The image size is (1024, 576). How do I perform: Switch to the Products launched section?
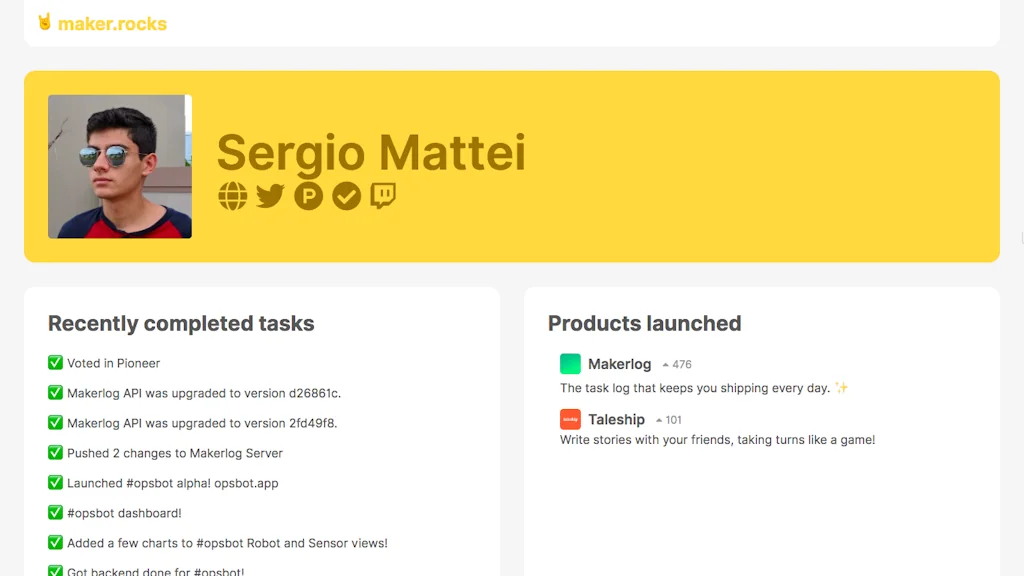click(x=644, y=323)
